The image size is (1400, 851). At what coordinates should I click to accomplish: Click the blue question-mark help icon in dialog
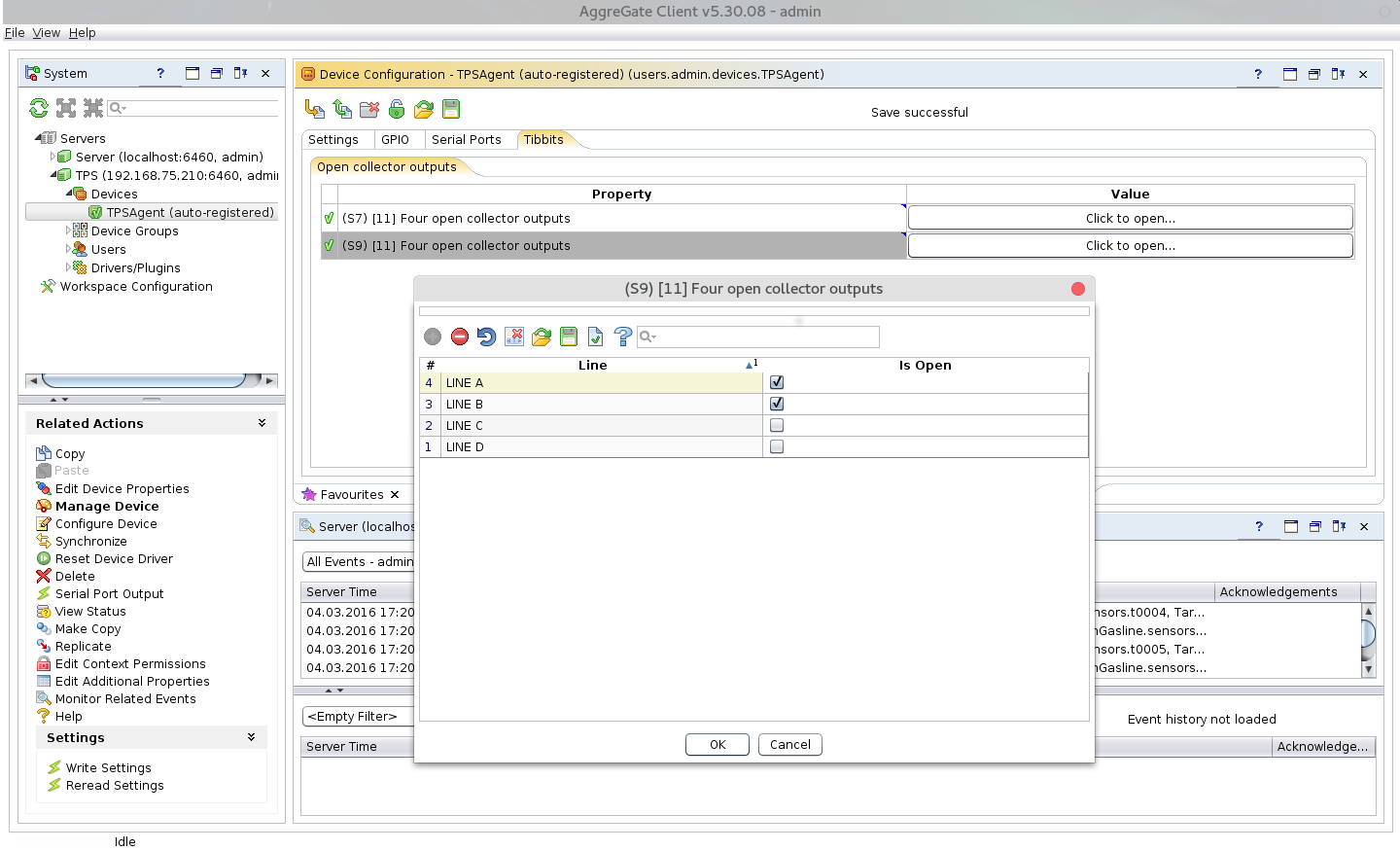tap(623, 337)
